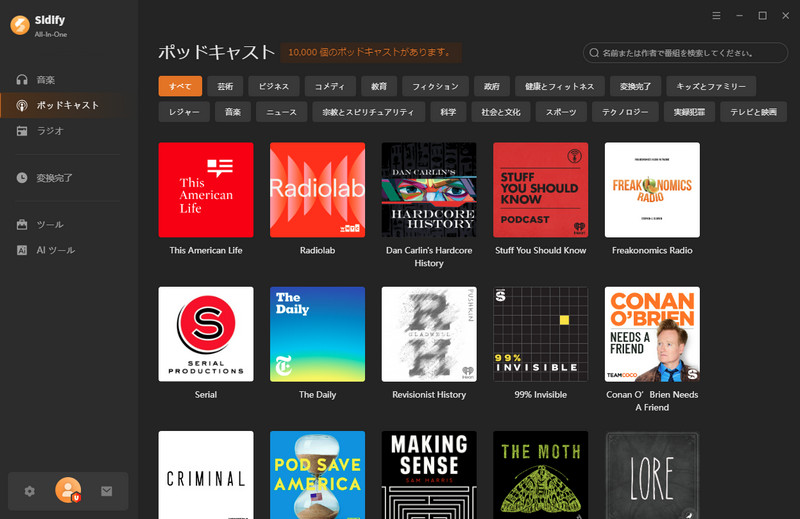Viewport: 800px width, 519px height.
Task: Click the 音楽 headphones icon
Action: point(22,79)
